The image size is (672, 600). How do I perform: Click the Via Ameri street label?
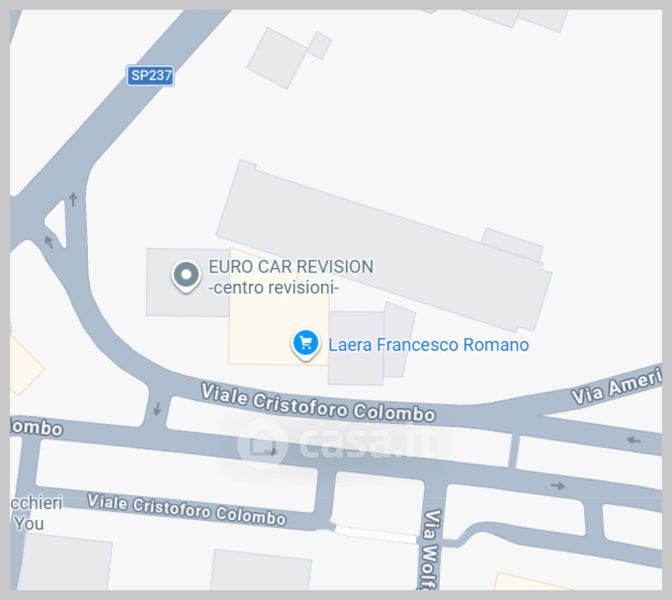(618, 387)
